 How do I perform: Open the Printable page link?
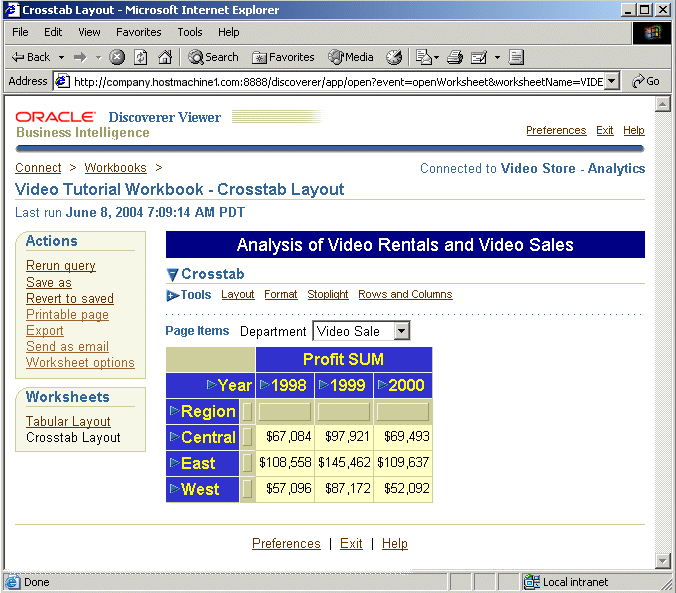67,314
